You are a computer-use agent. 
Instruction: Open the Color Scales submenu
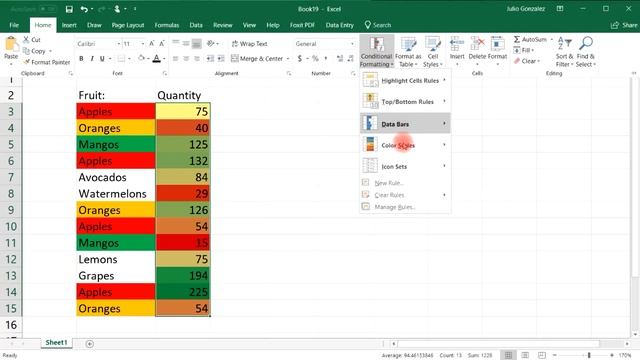coord(405,145)
